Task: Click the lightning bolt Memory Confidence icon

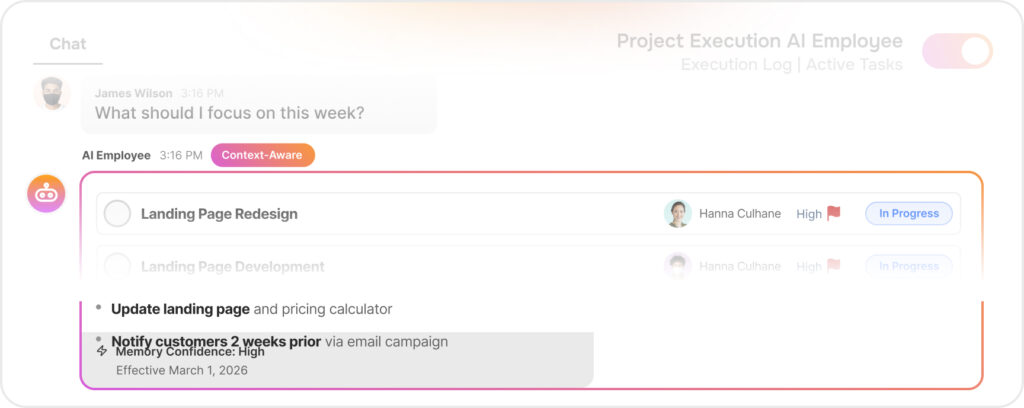Action: point(102,351)
